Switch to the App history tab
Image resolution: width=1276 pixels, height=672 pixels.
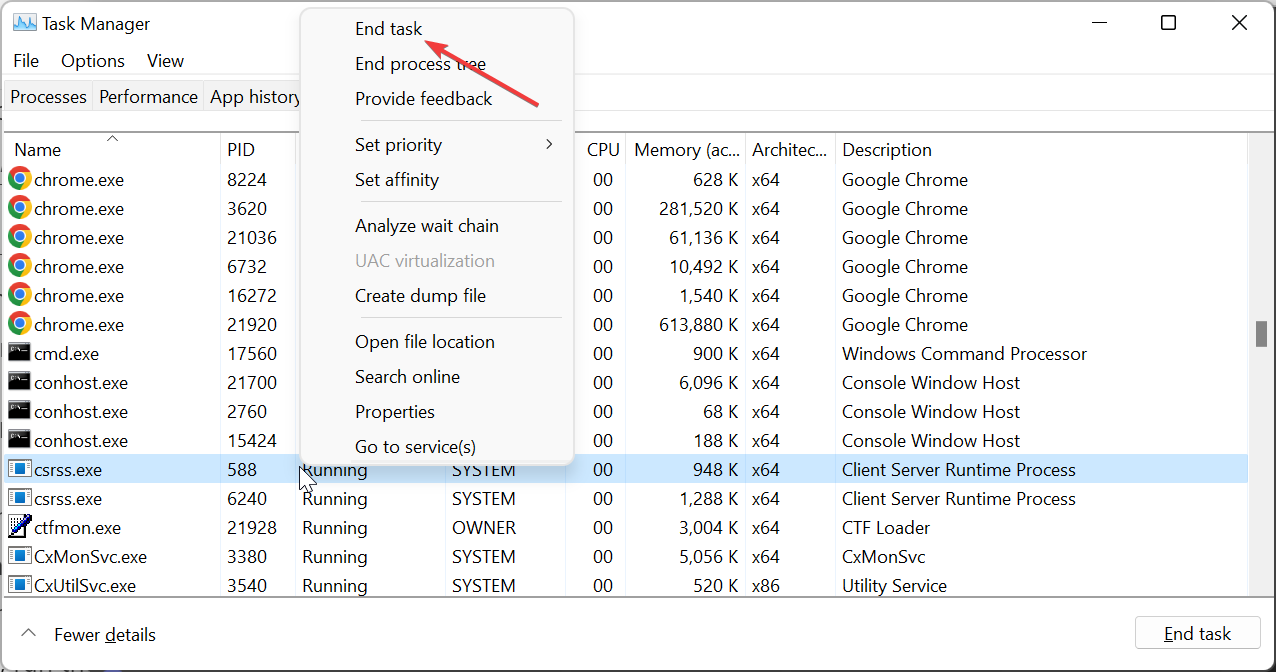tap(254, 97)
